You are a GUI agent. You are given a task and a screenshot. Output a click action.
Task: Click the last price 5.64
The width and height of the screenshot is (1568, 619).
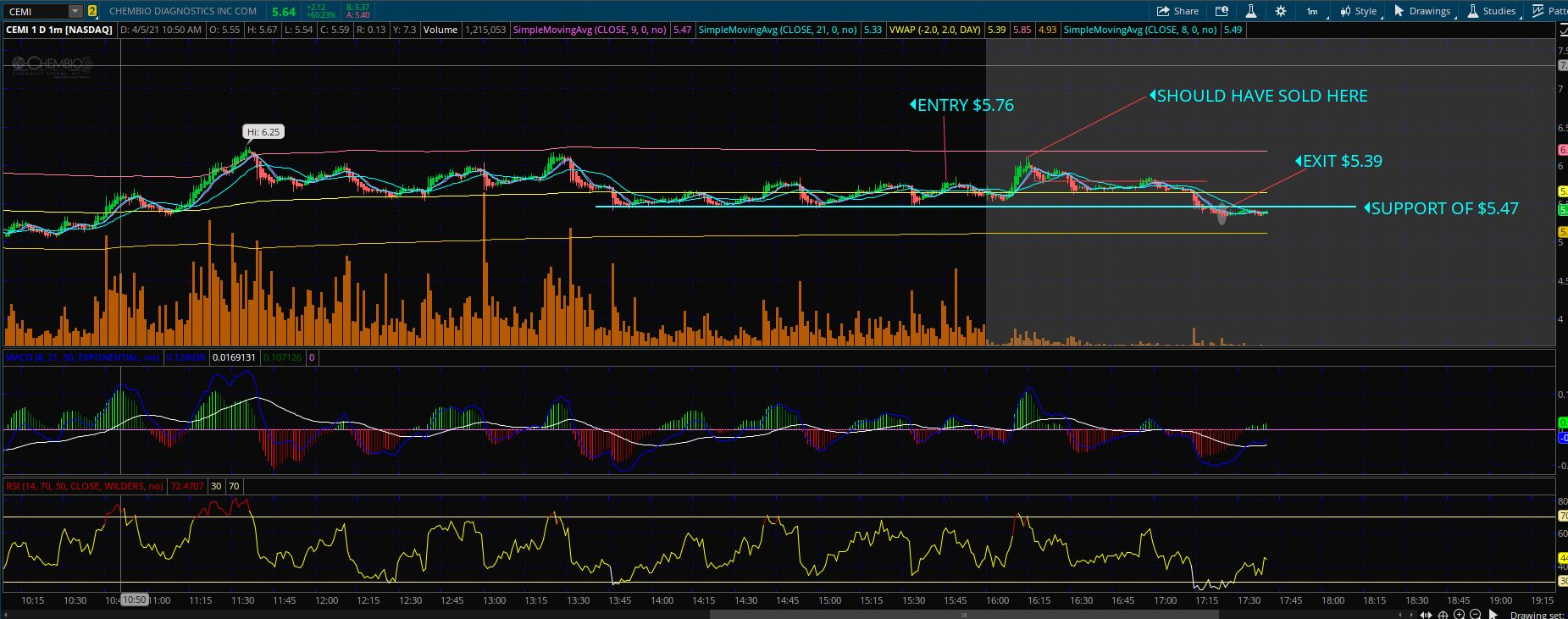click(284, 11)
